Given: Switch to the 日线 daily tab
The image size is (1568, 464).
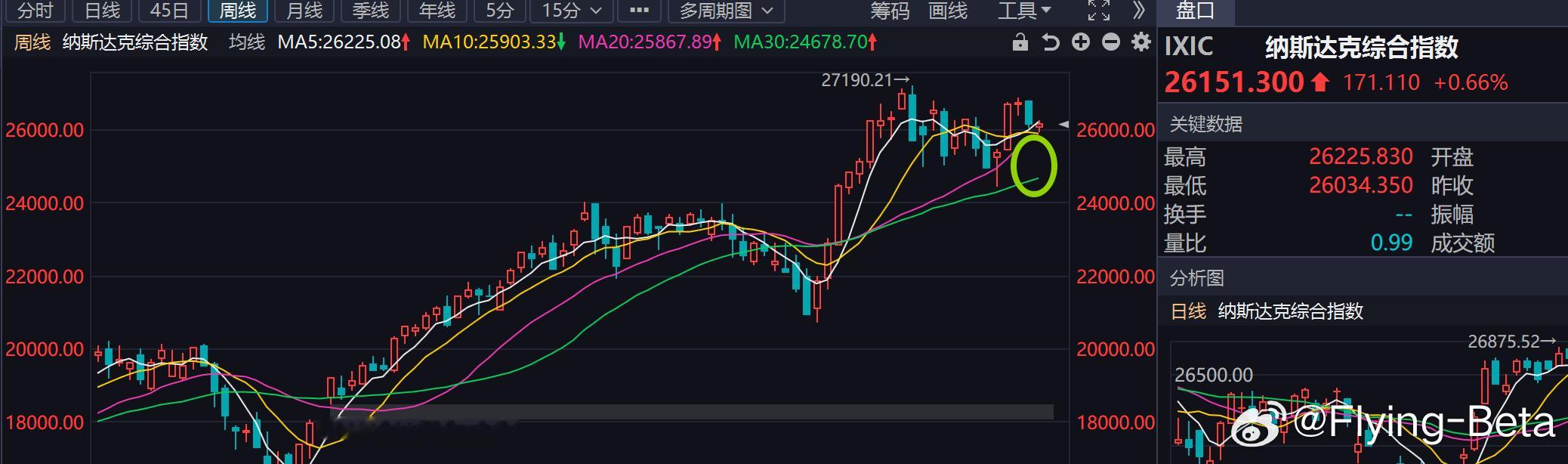Looking at the screenshot, I should 102,11.
